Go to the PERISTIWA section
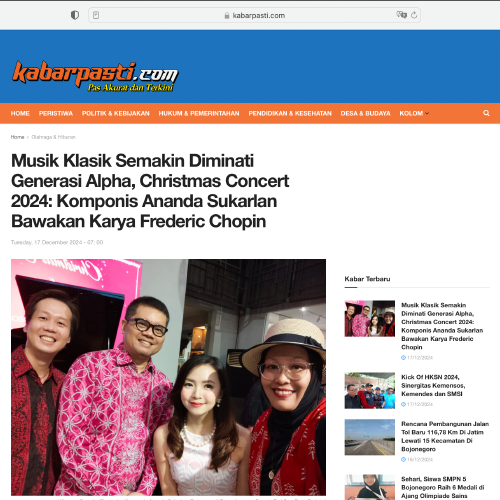 click(56, 113)
